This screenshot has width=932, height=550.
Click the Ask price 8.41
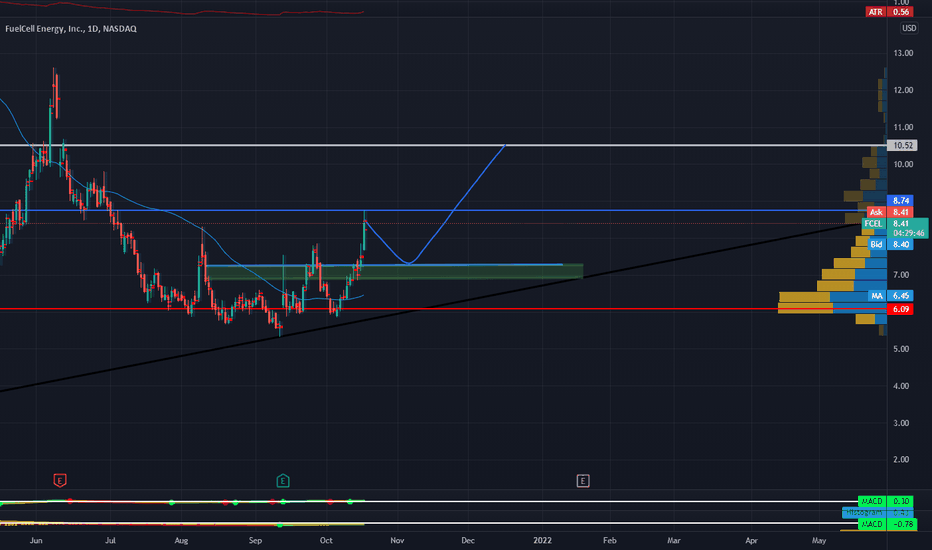[900, 212]
